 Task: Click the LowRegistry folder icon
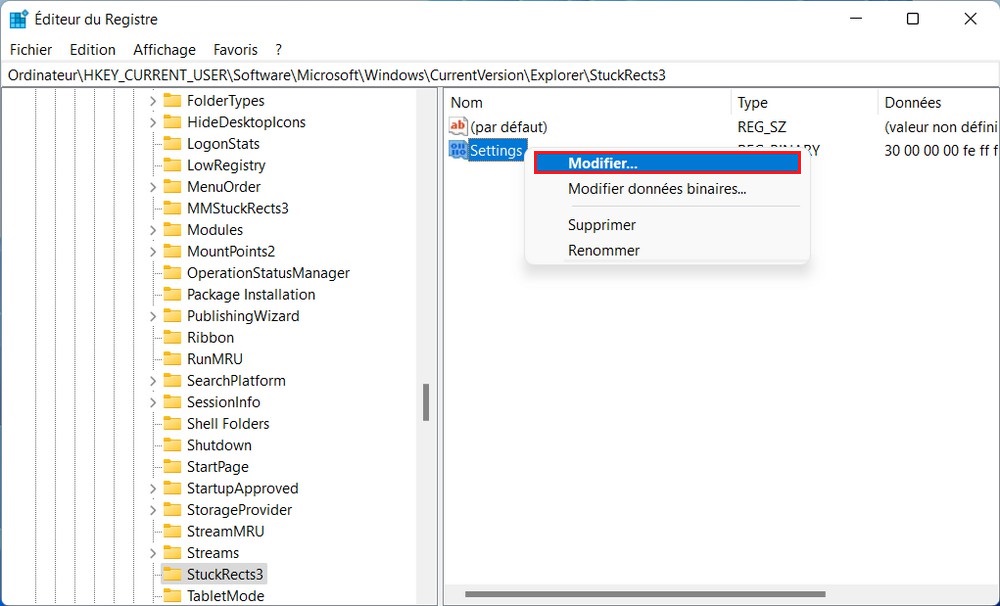click(172, 165)
